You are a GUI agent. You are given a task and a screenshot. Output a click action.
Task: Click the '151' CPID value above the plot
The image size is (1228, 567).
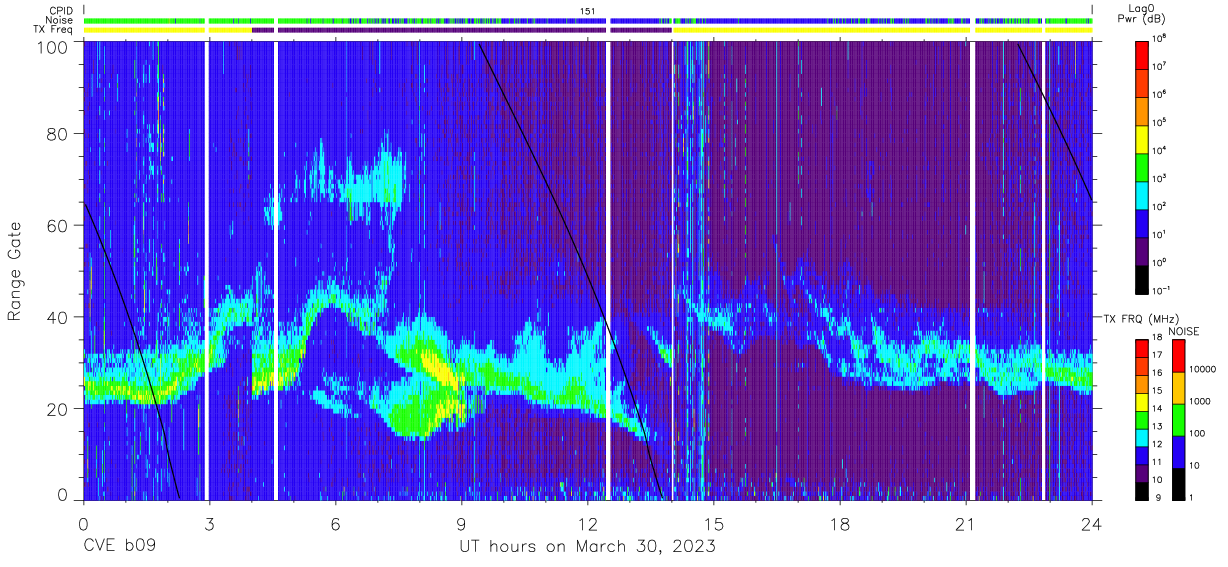(x=587, y=11)
